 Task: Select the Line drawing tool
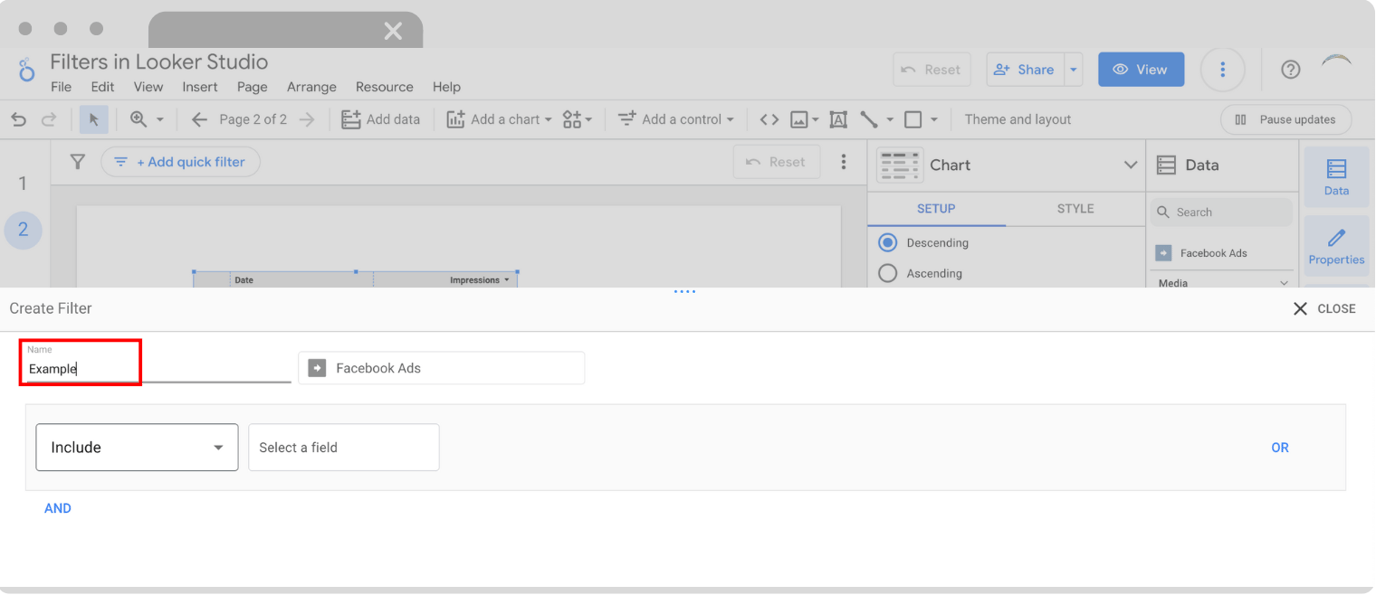[x=868, y=119]
